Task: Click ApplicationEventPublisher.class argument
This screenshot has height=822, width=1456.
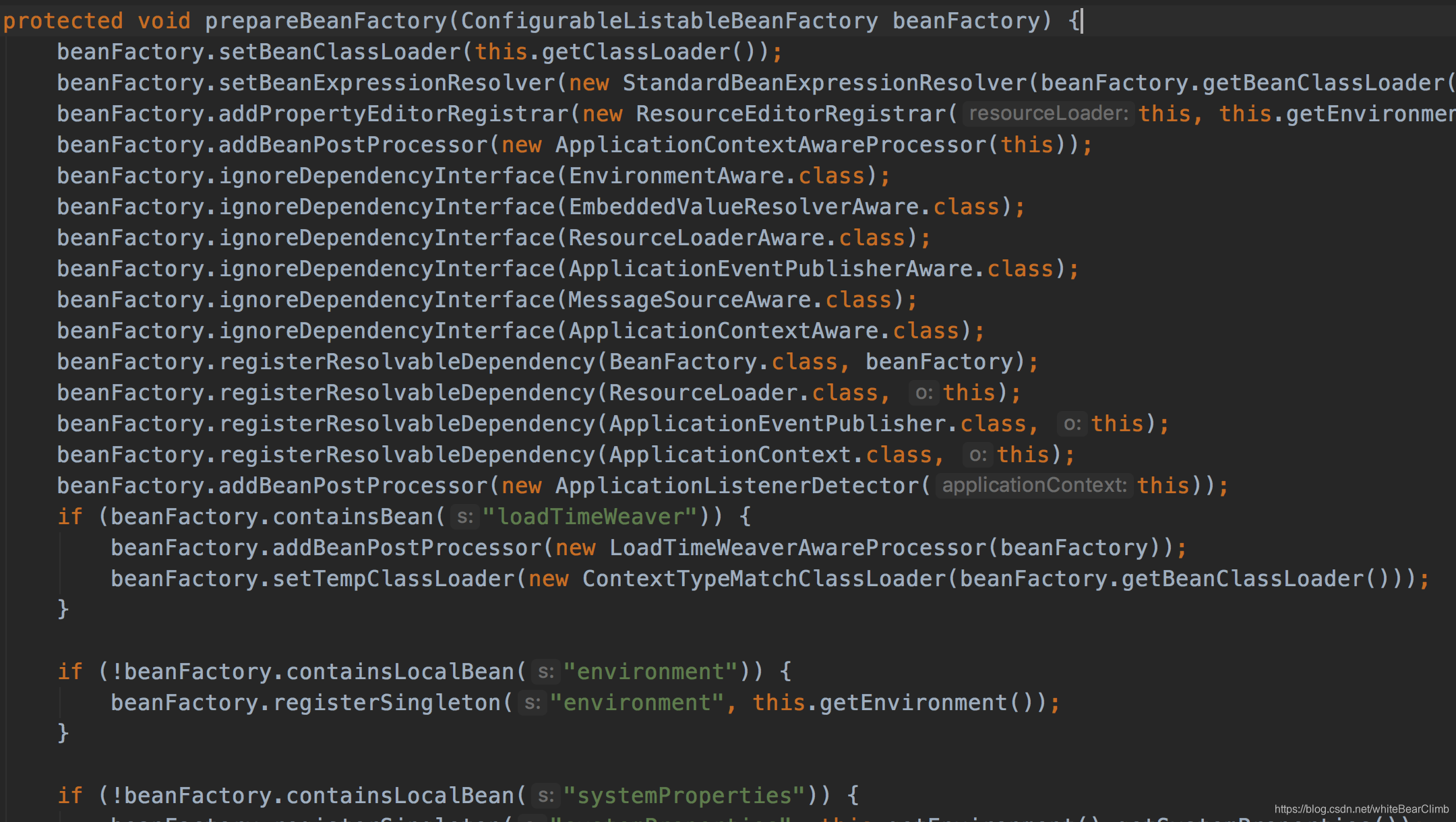Action: tap(818, 424)
